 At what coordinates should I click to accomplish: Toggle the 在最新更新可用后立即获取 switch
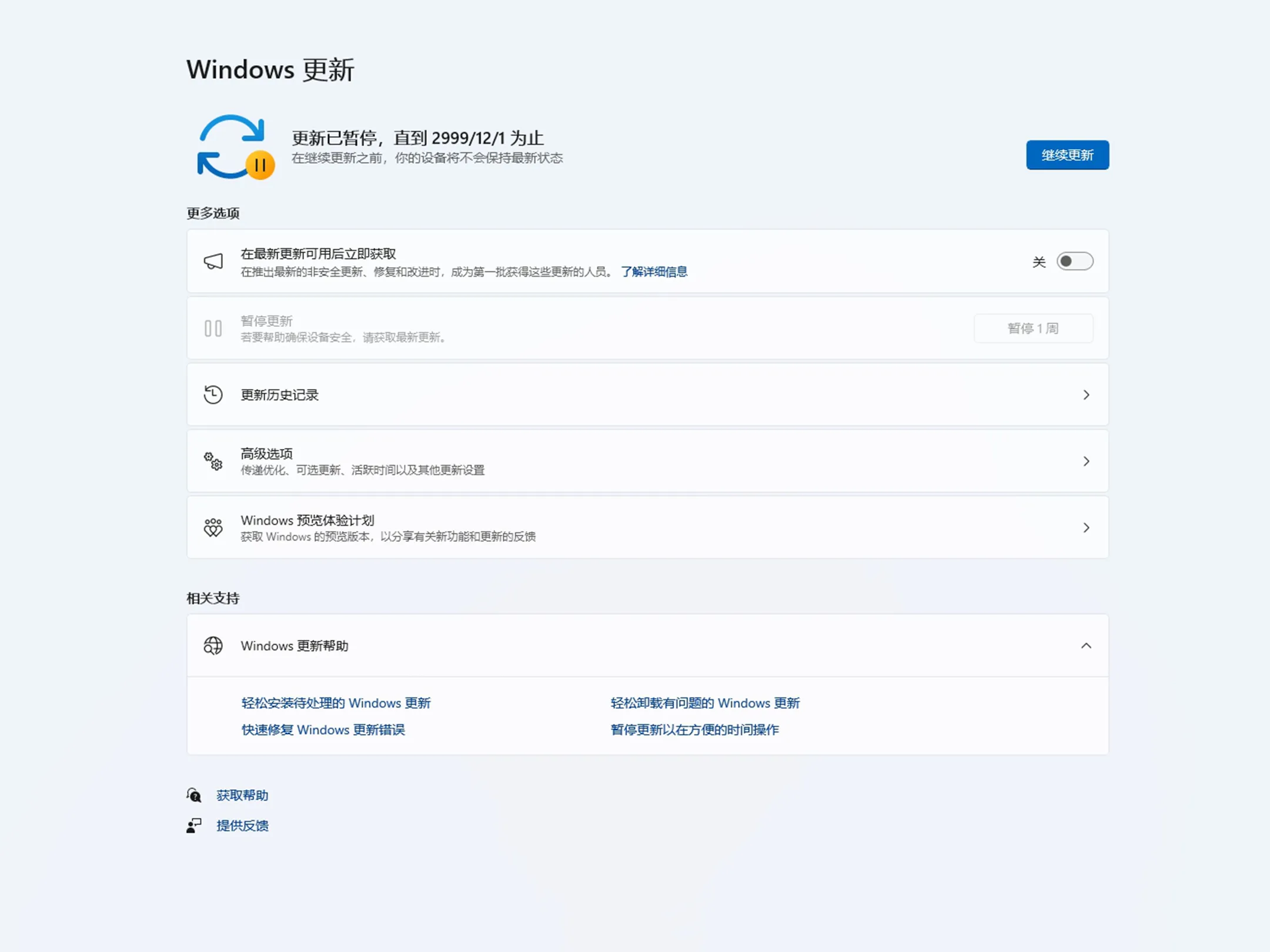(x=1075, y=262)
